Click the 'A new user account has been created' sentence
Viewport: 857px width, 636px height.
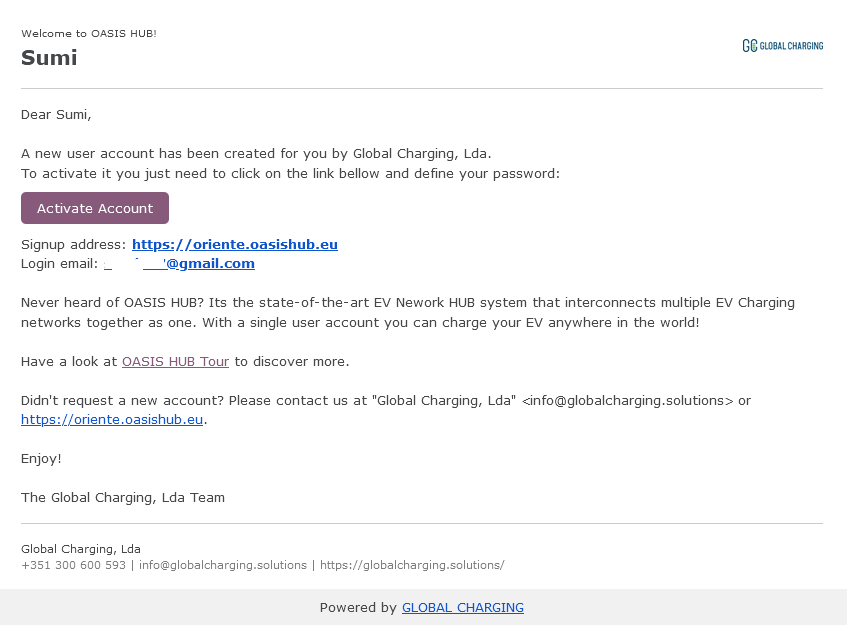click(256, 154)
